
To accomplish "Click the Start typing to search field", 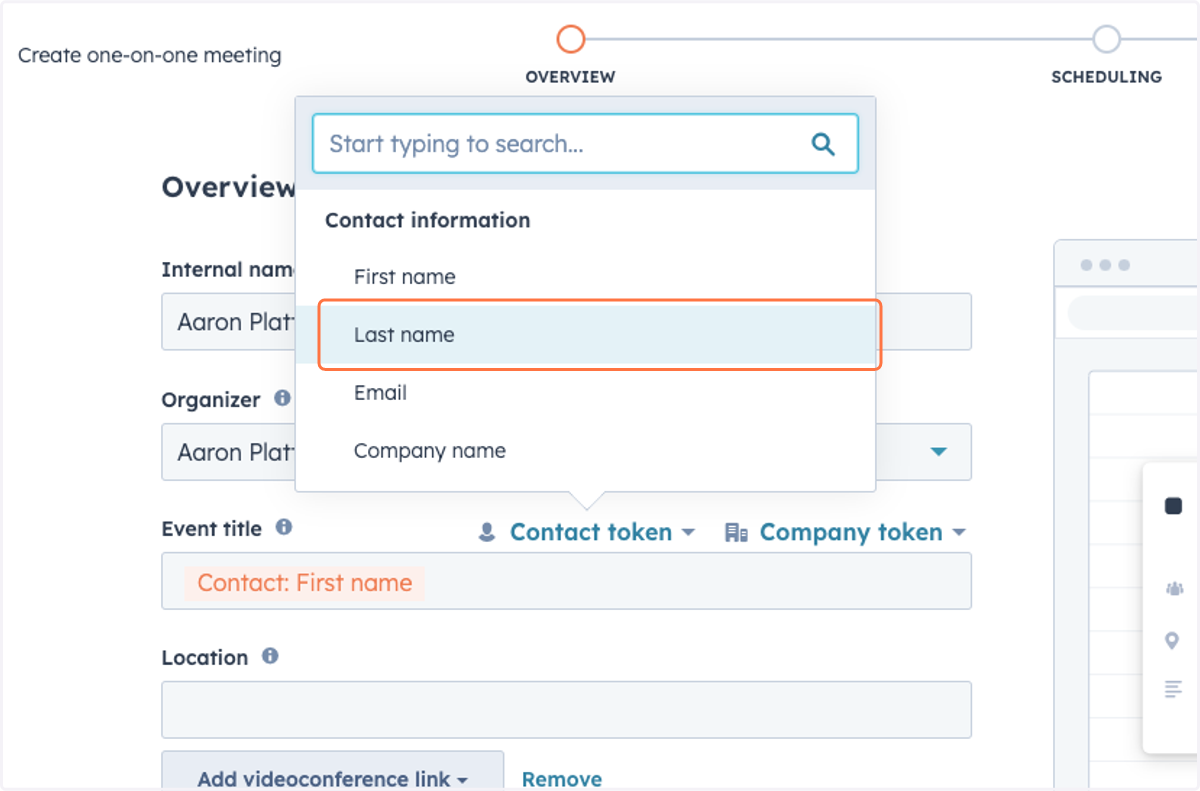I will [585, 144].
